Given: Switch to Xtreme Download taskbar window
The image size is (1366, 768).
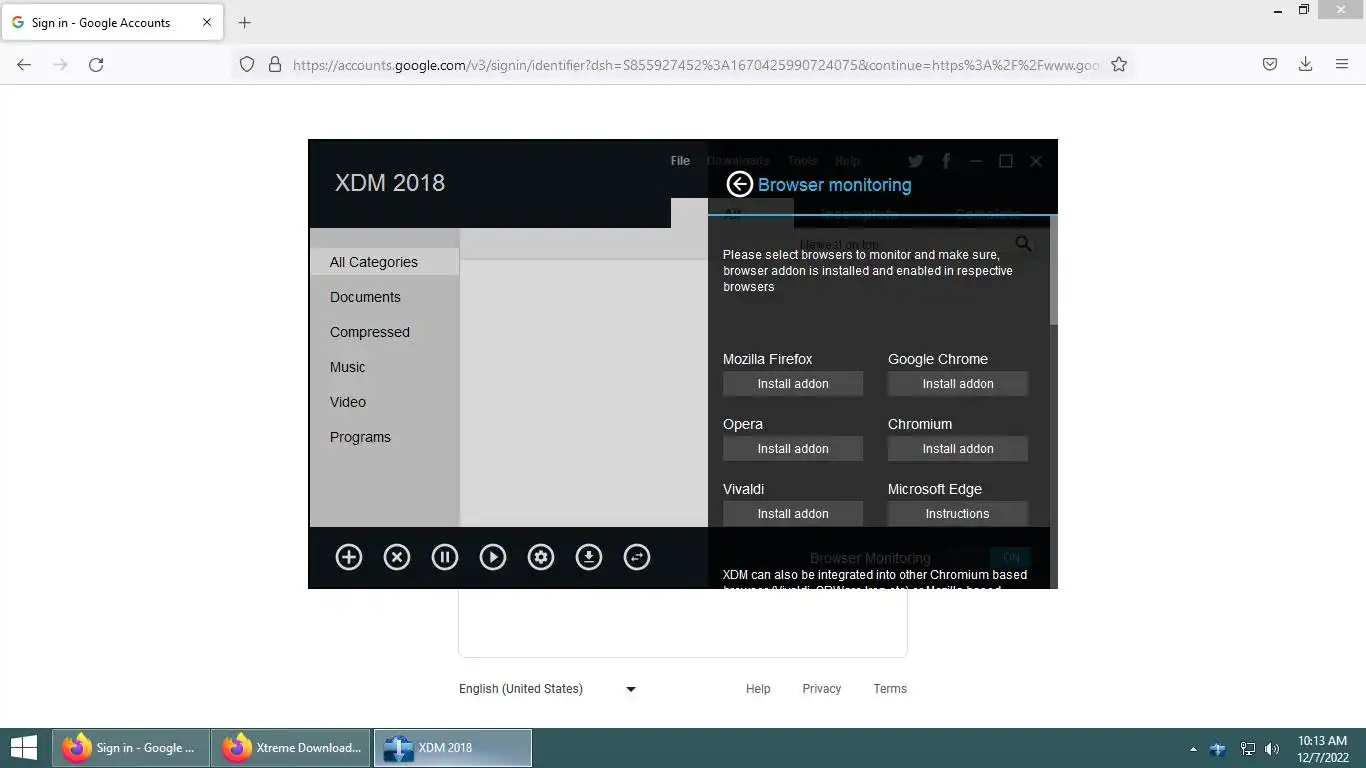Looking at the screenshot, I should (292, 747).
